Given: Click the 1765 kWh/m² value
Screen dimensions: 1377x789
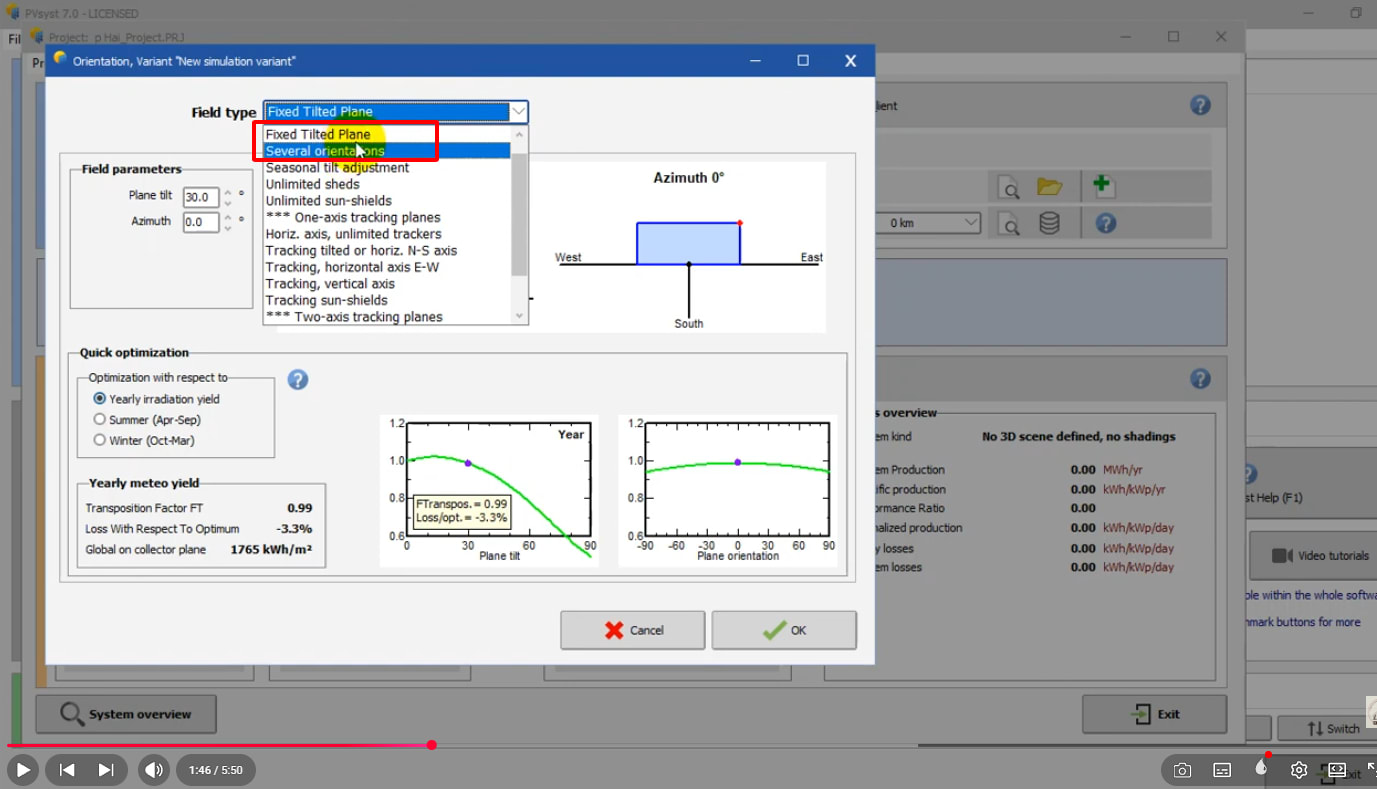Looking at the screenshot, I should [x=271, y=550].
